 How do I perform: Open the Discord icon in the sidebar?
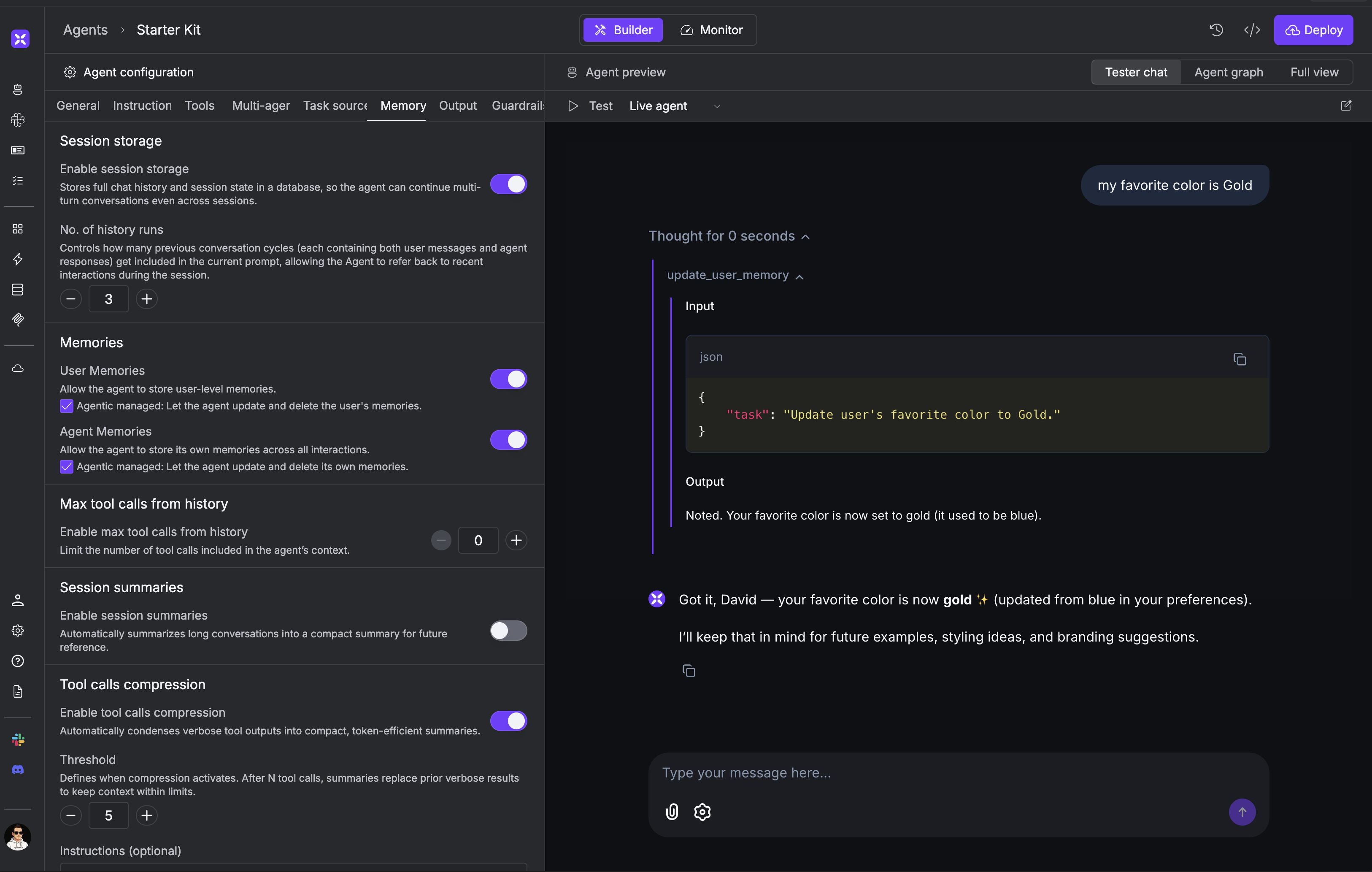pyautogui.click(x=18, y=769)
